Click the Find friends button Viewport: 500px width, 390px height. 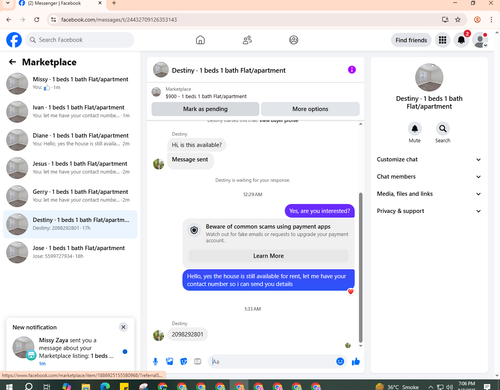pos(411,40)
